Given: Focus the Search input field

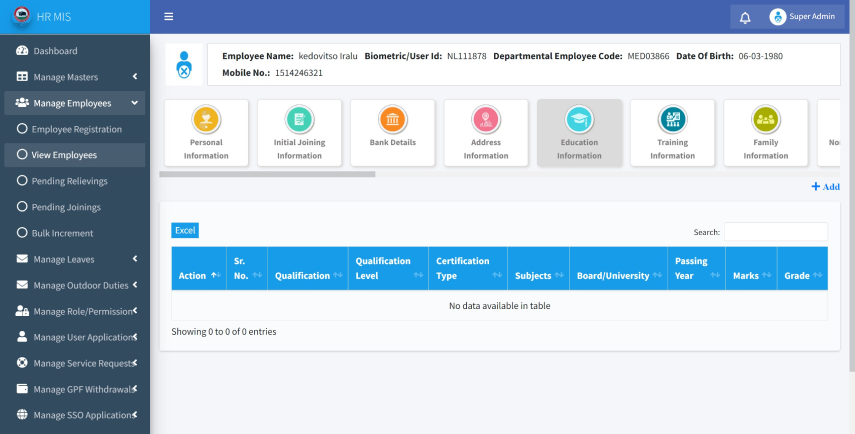Looking at the screenshot, I should click(x=775, y=232).
